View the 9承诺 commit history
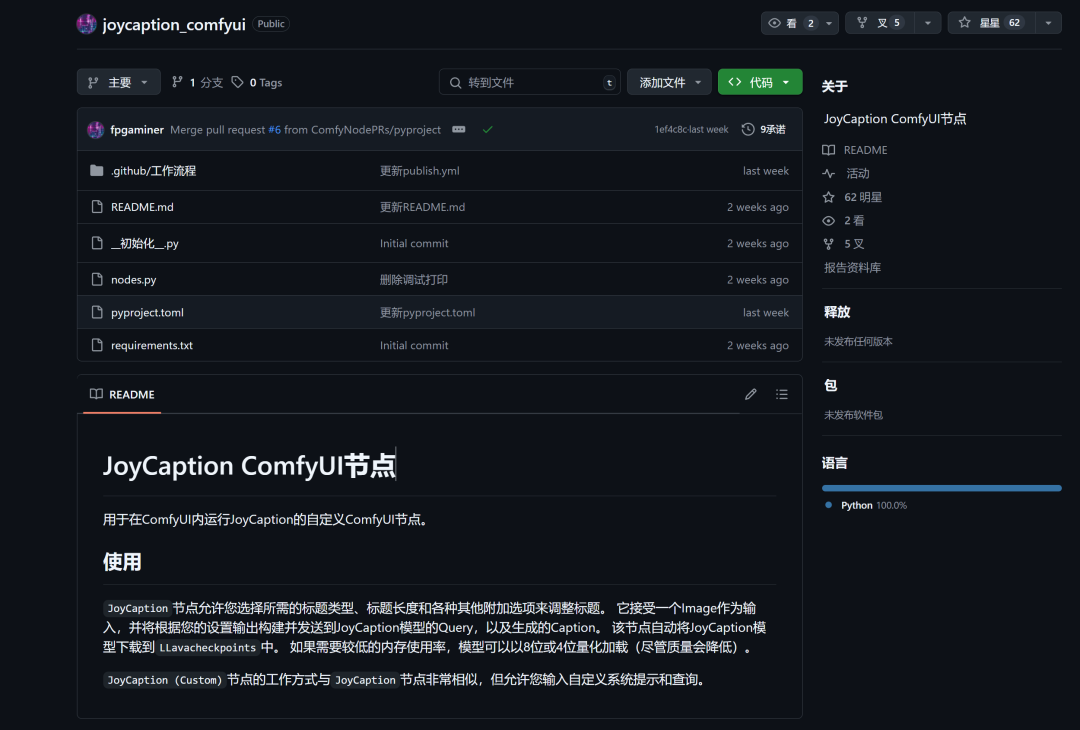Screen dimensions: 1080x730 764,129
